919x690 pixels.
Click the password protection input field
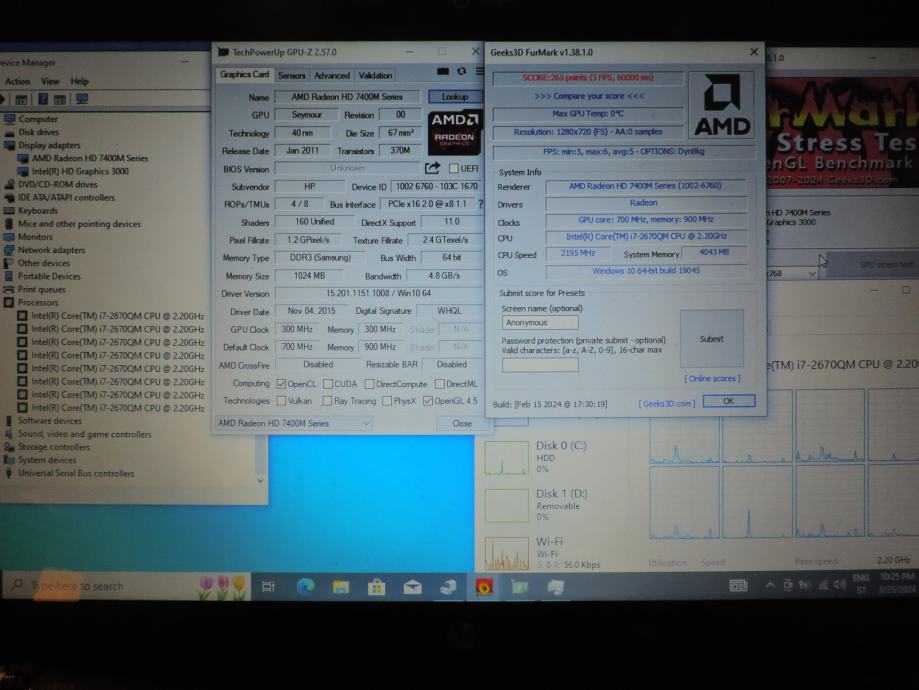coord(540,365)
